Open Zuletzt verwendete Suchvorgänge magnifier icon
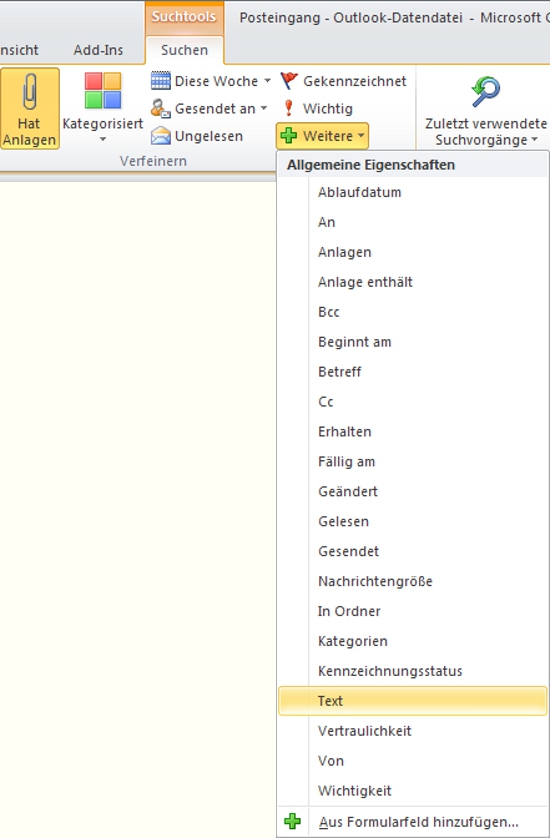The image size is (550, 838). point(486,91)
